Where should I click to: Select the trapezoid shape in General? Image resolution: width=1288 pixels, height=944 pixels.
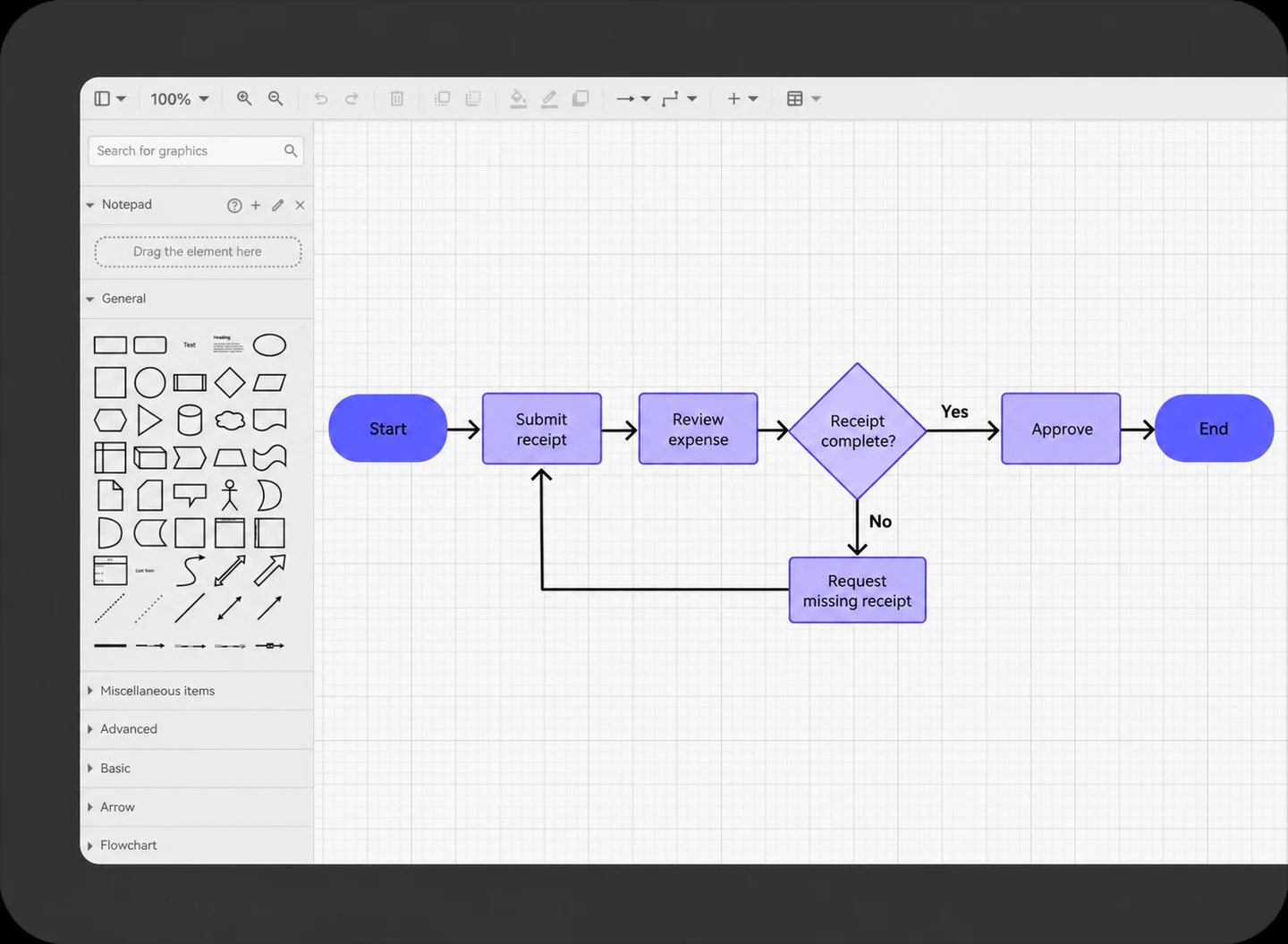(230, 458)
